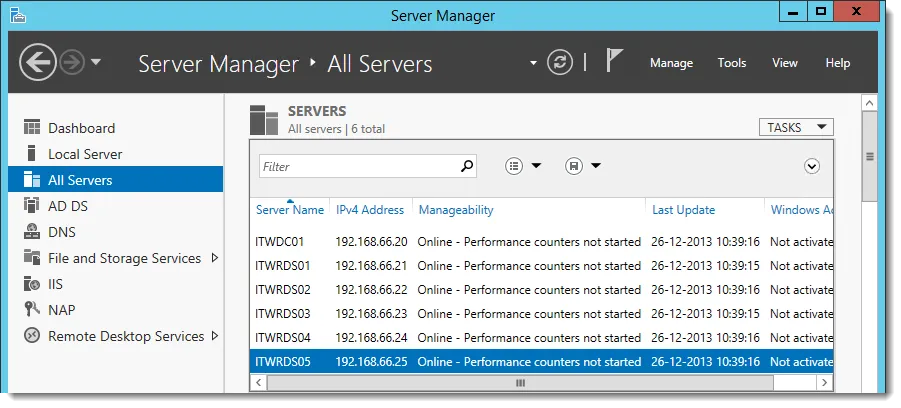Click the Local Server icon

(x=32, y=153)
